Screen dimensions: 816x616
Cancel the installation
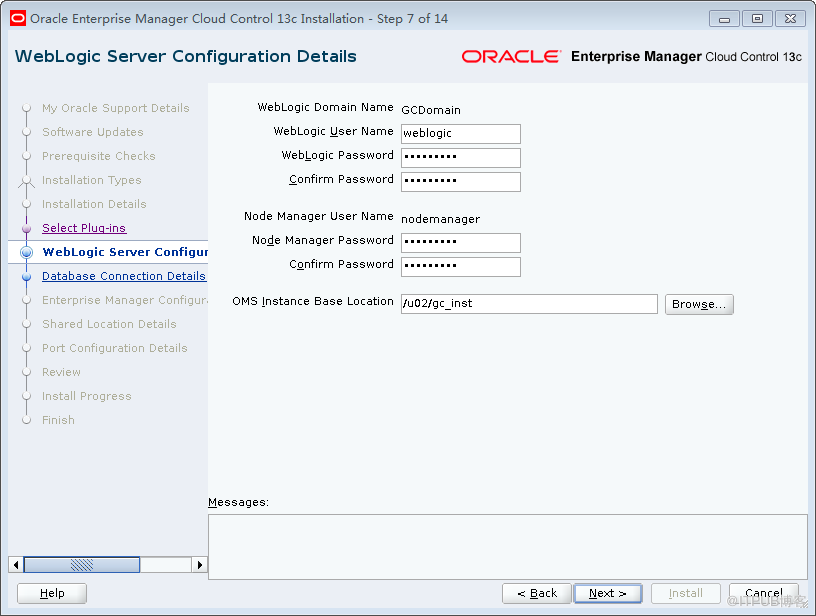(763, 593)
